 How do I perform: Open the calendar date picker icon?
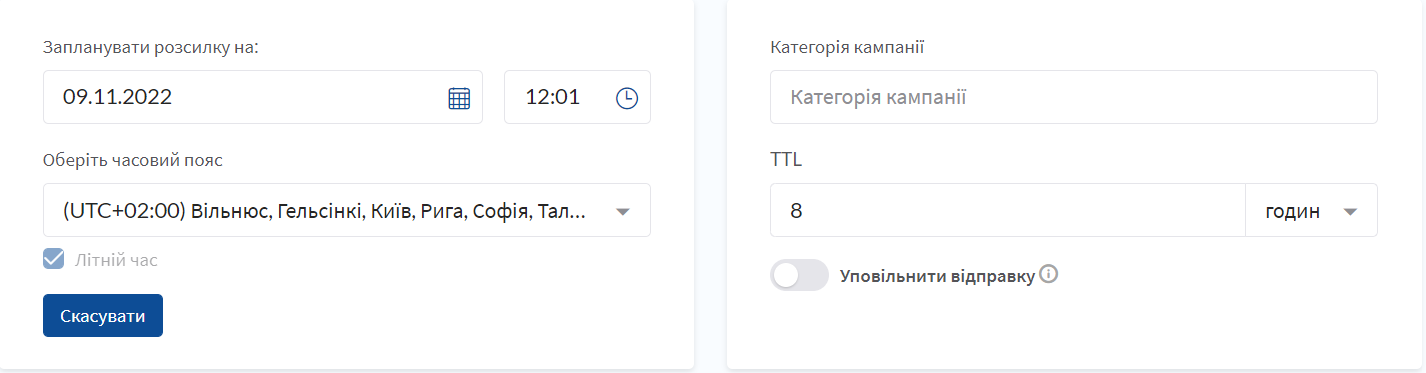[459, 98]
